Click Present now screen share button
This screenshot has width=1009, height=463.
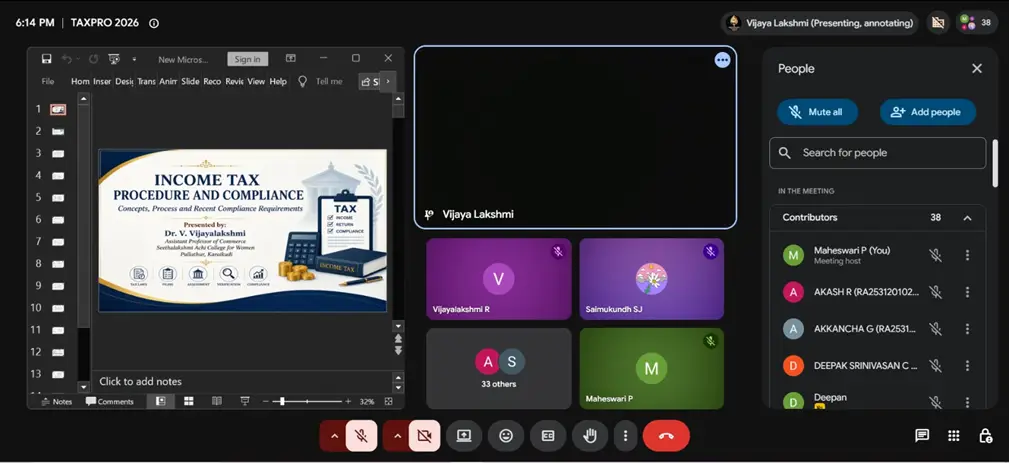[x=464, y=436]
